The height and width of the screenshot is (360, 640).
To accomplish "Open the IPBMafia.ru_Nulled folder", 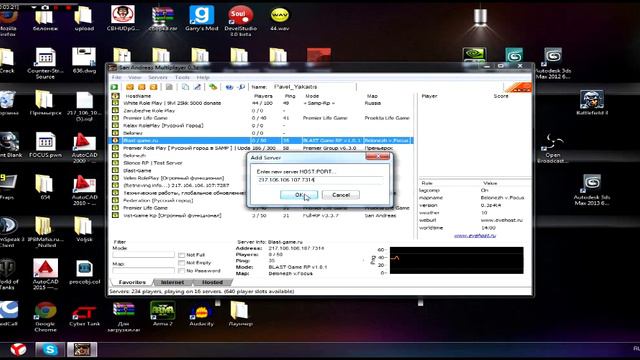I will tap(44, 232).
